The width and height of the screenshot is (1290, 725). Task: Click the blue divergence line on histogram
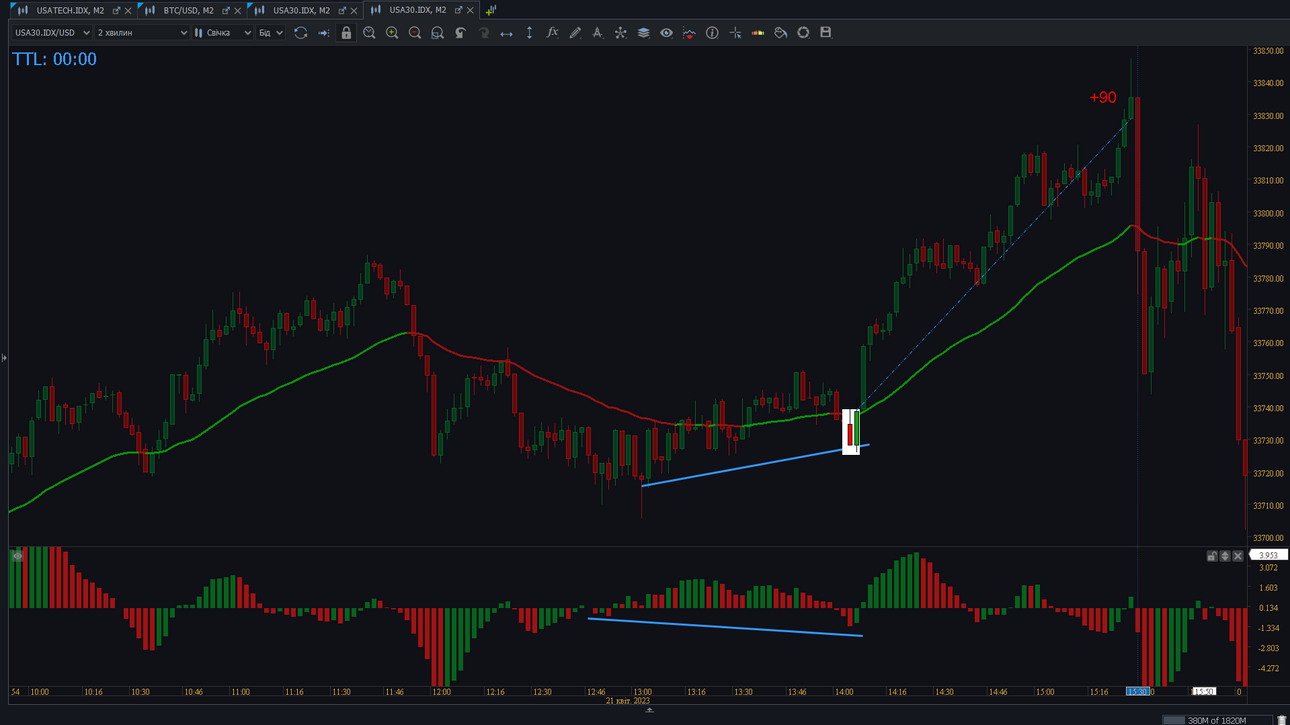click(x=725, y=627)
